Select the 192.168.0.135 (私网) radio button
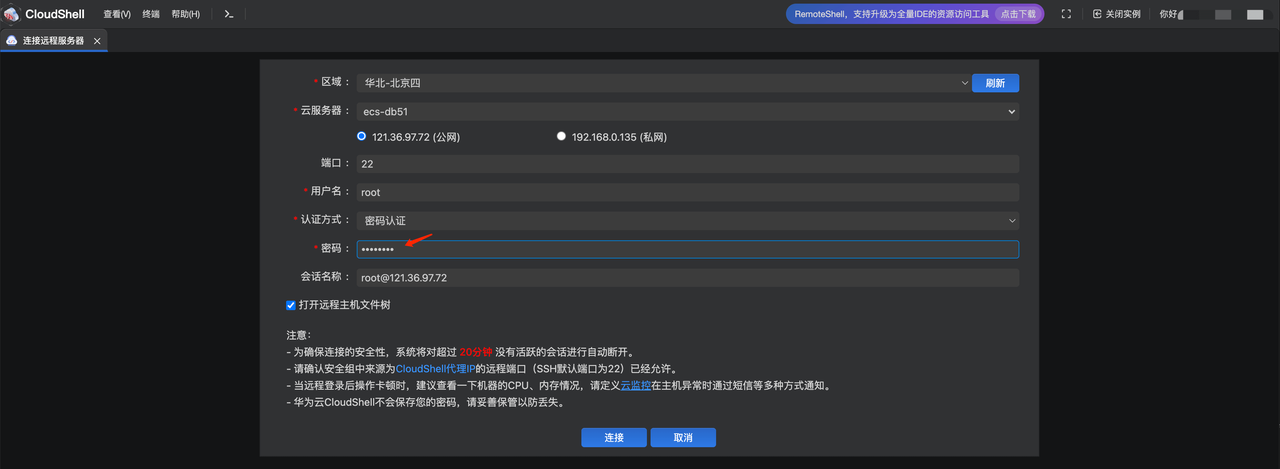The width and height of the screenshot is (1280, 469). pyautogui.click(x=561, y=137)
